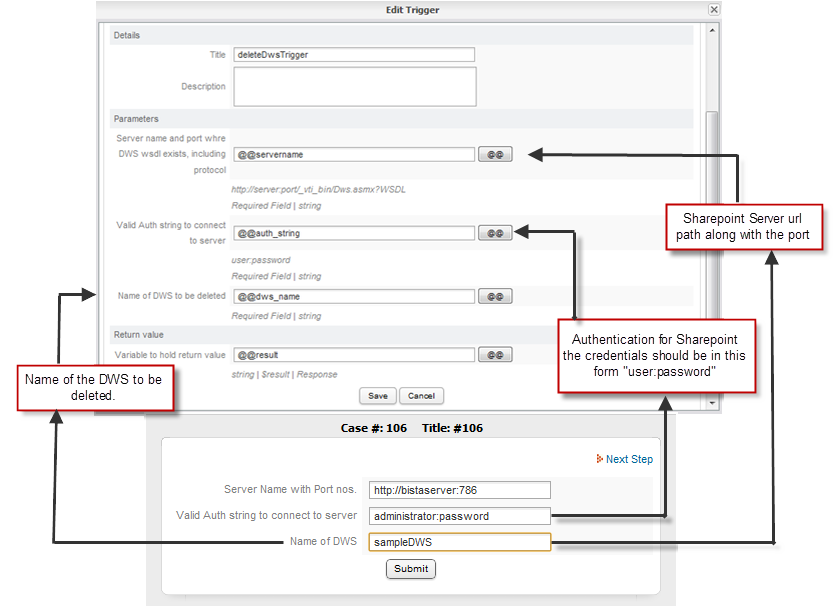840x609 pixels.
Task: Click the @@ button beside the result field
Action: point(495,355)
